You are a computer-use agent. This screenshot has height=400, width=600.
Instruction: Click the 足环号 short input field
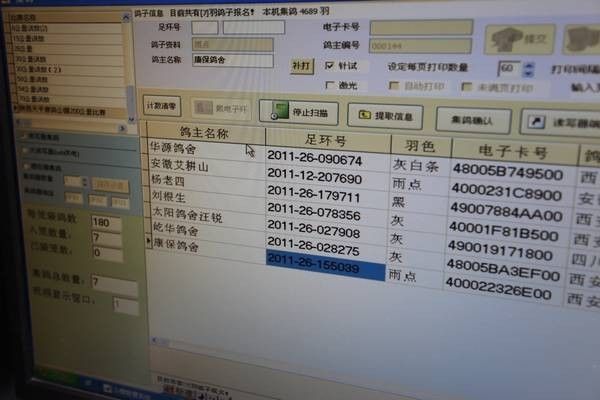click(x=205, y=27)
